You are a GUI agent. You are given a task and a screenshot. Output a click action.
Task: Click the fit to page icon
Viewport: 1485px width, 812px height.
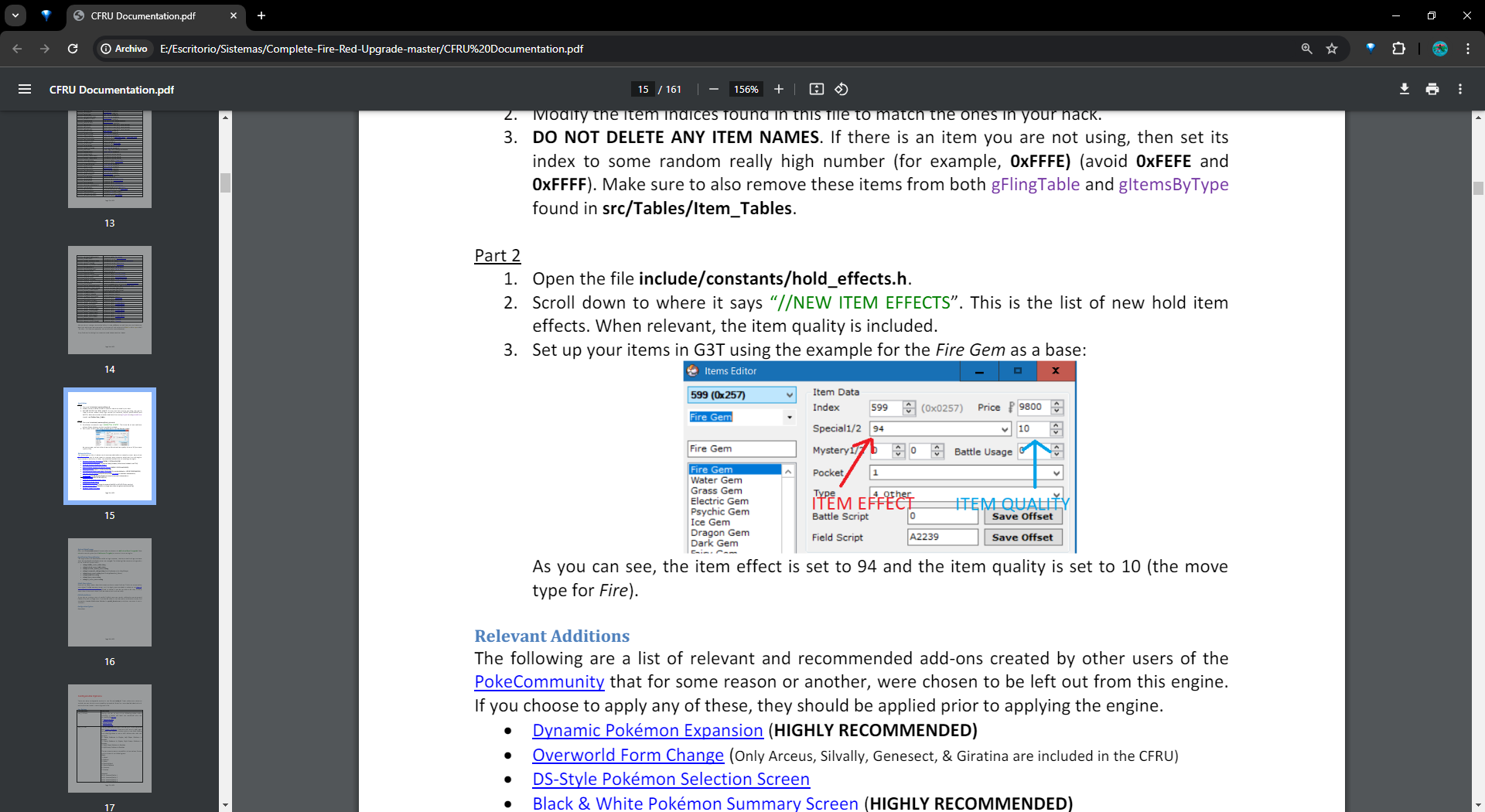[x=816, y=89]
